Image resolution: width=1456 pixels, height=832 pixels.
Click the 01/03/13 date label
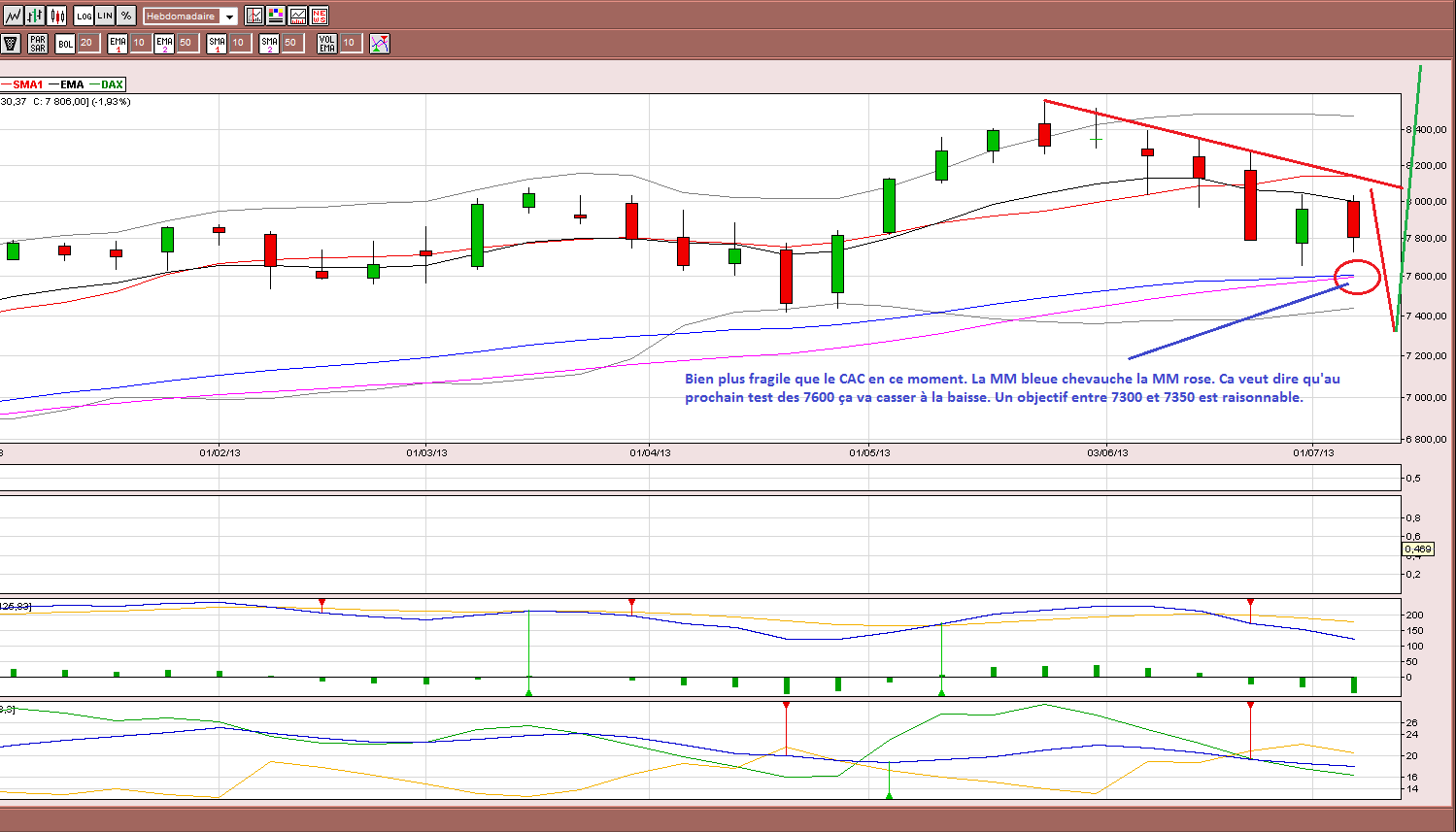click(426, 452)
